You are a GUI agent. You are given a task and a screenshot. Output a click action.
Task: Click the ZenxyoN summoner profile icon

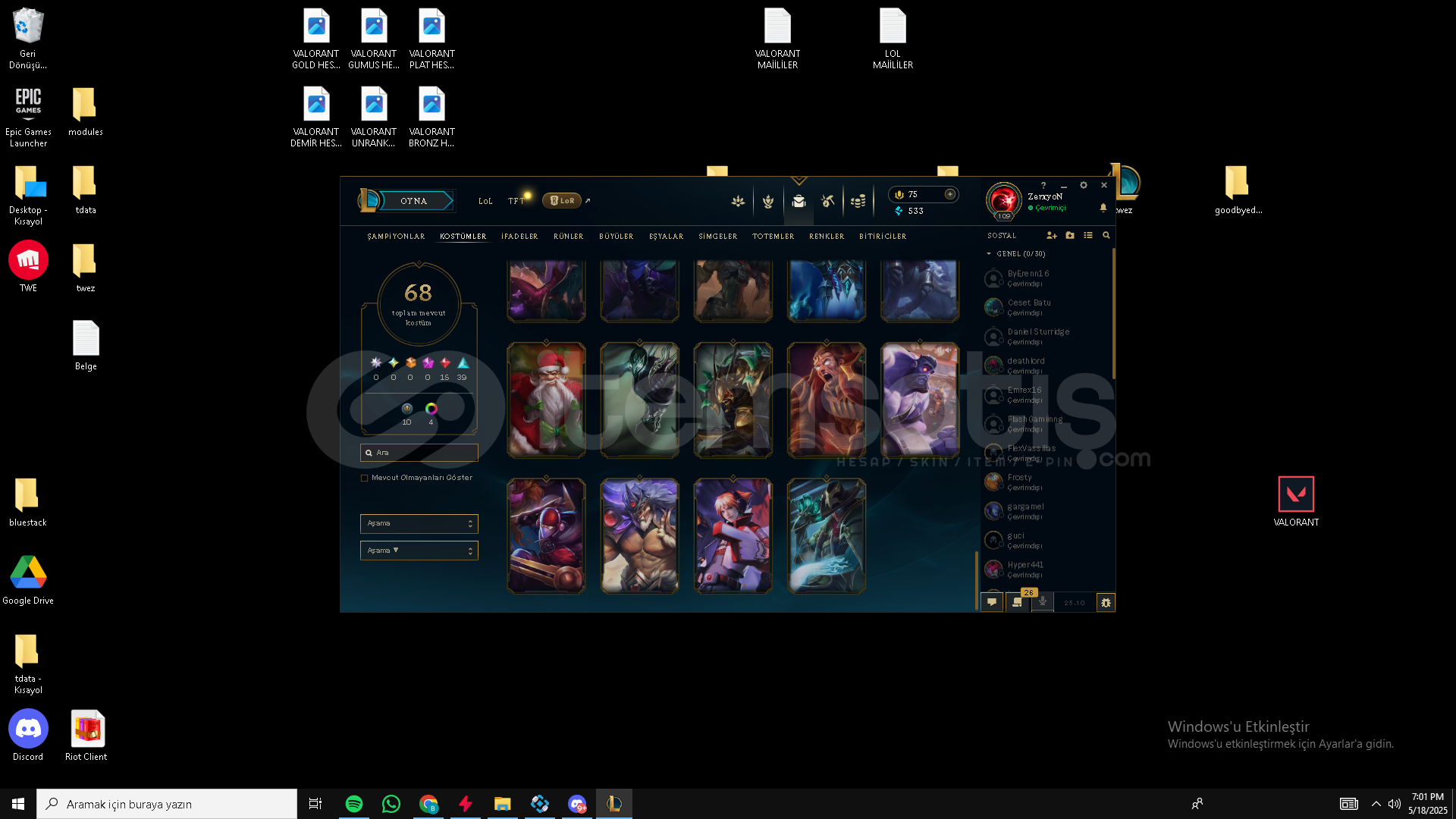pos(1003,200)
